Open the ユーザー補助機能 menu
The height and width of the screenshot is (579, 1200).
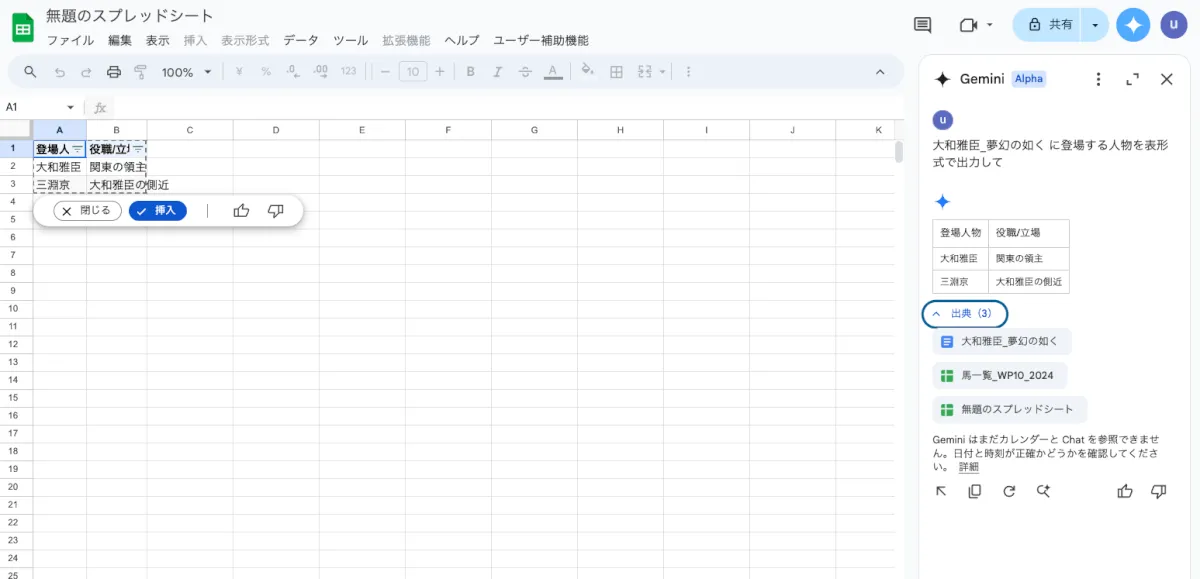pyautogui.click(x=541, y=41)
